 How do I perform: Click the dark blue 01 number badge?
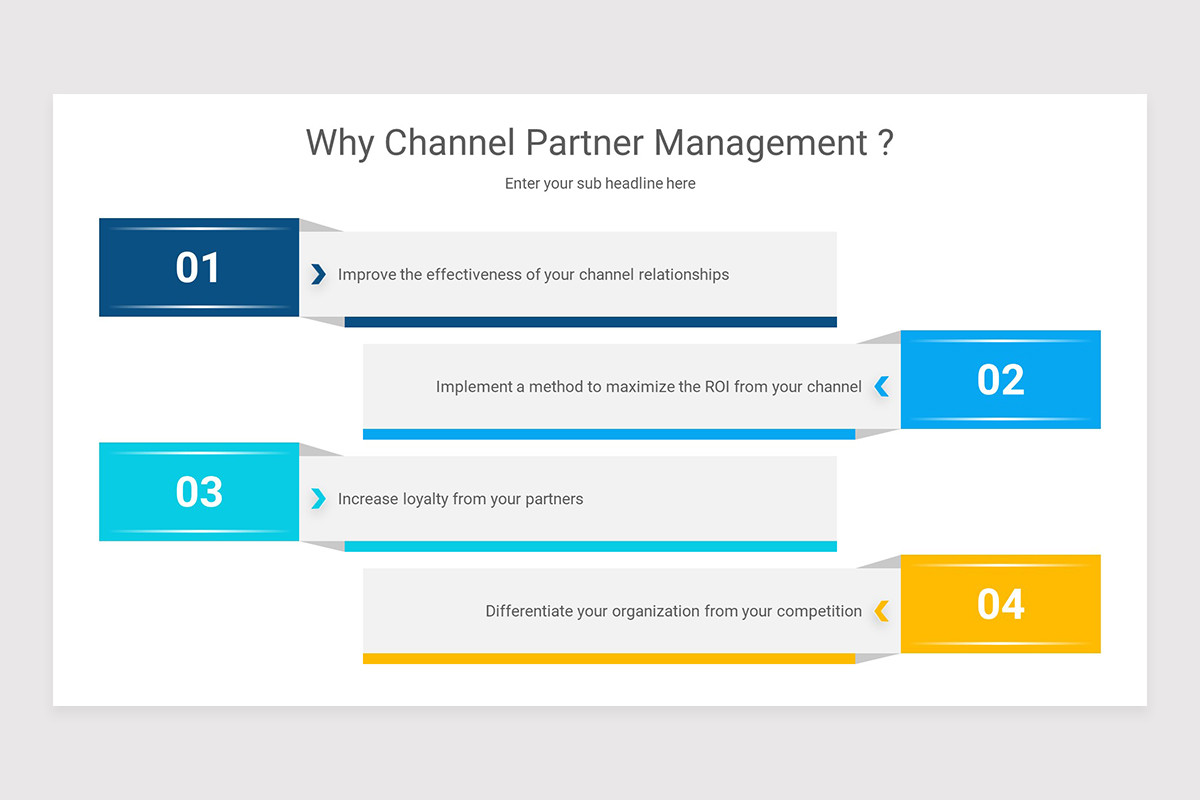tap(198, 267)
